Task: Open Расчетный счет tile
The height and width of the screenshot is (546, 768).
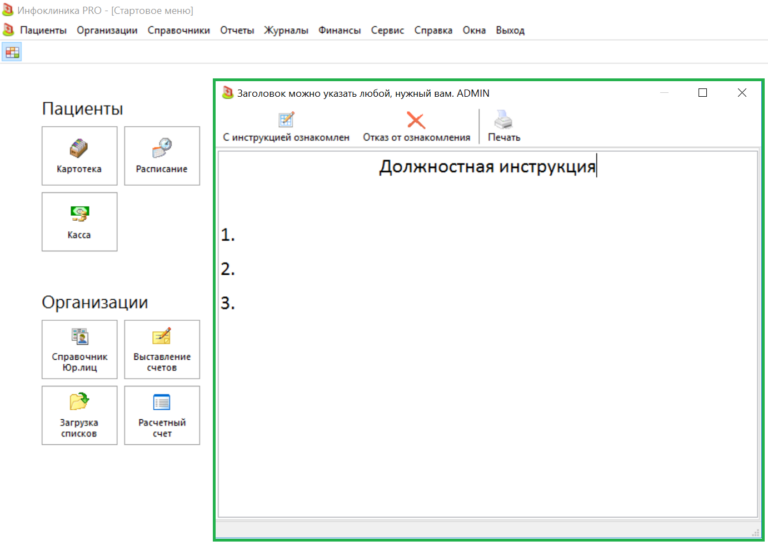Action: 162,415
